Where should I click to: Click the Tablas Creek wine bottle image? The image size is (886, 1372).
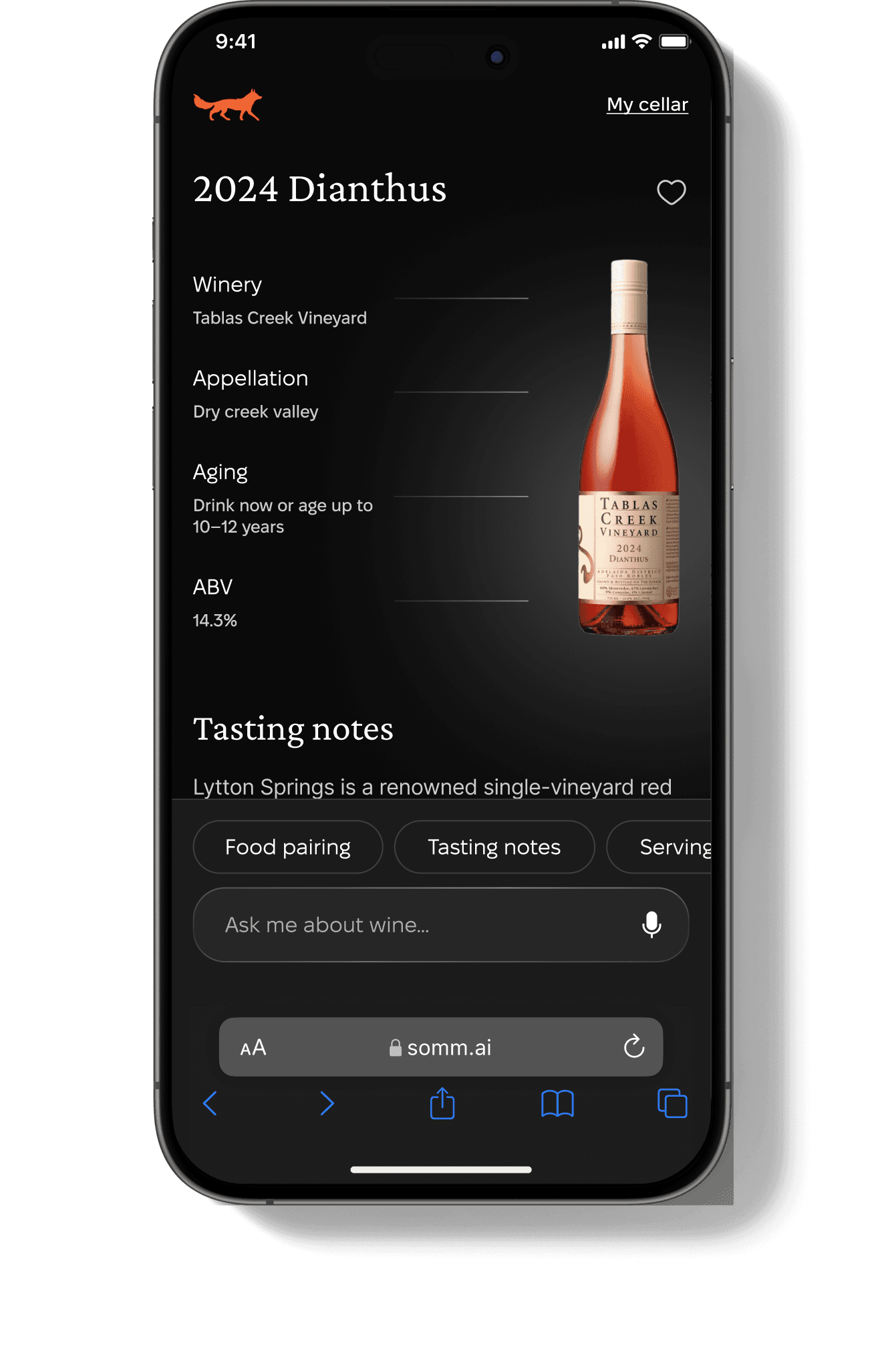(x=628, y=447)
